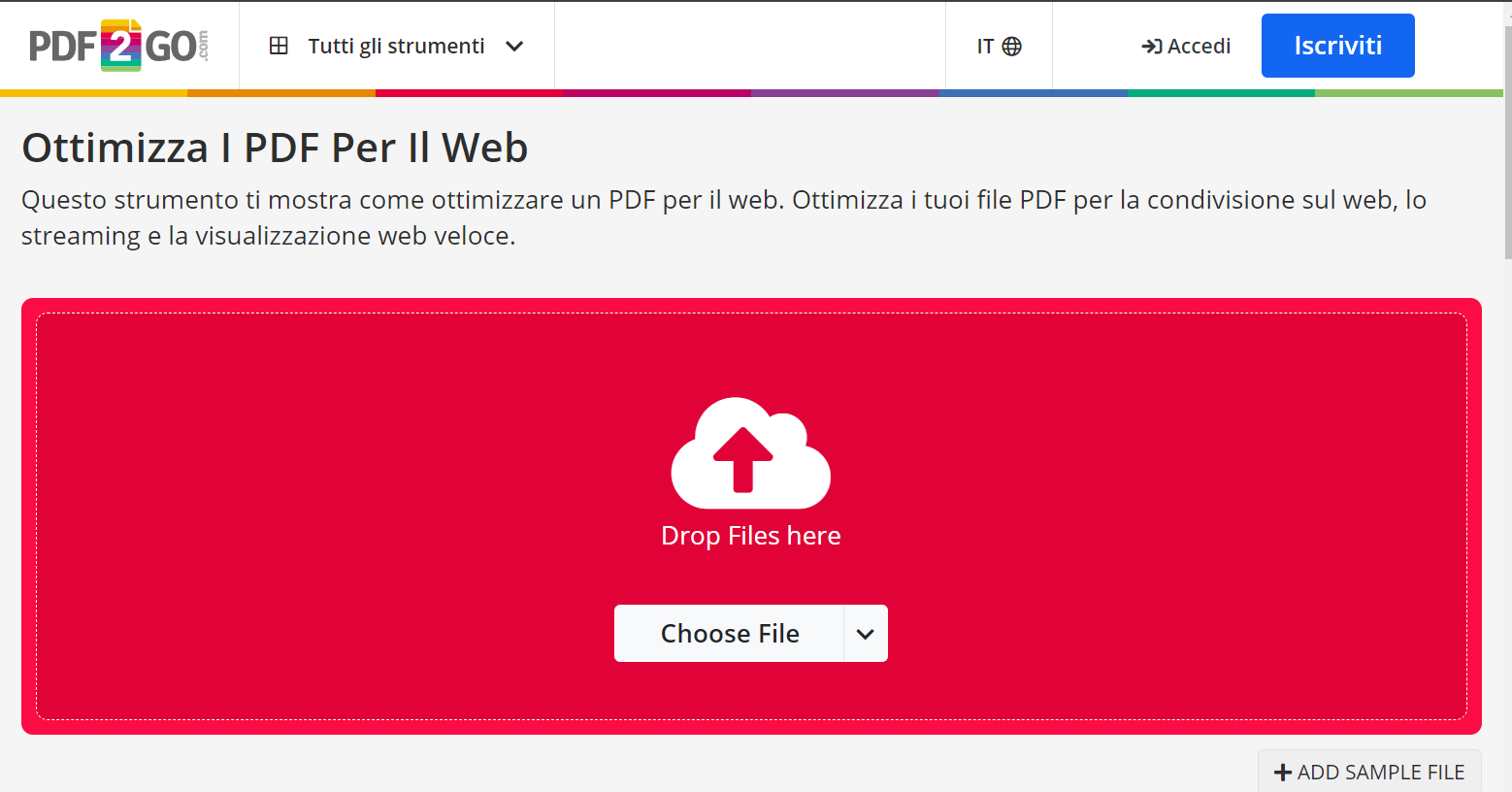Expand the Choose File options chevron
Image resolution: width=1512 pixels, height=792 pixels.
(x=865, y=633)
